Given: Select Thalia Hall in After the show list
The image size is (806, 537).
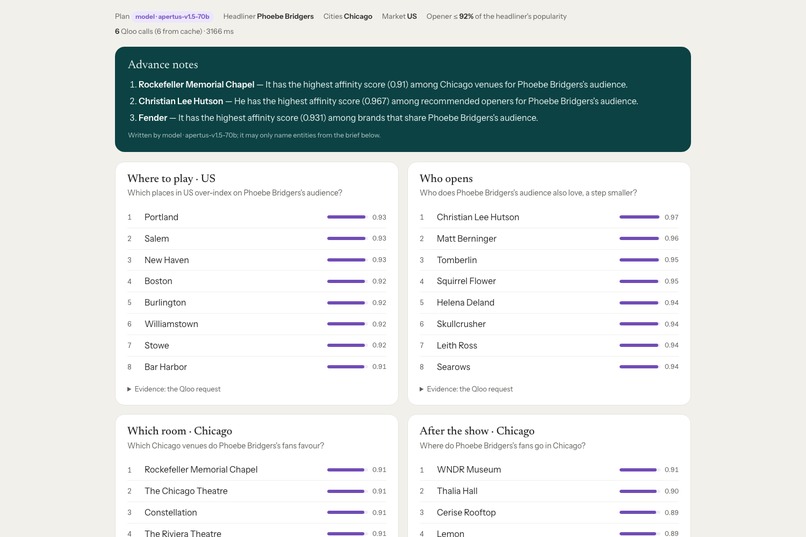Looking at the screenshot, I should [549, 491].
